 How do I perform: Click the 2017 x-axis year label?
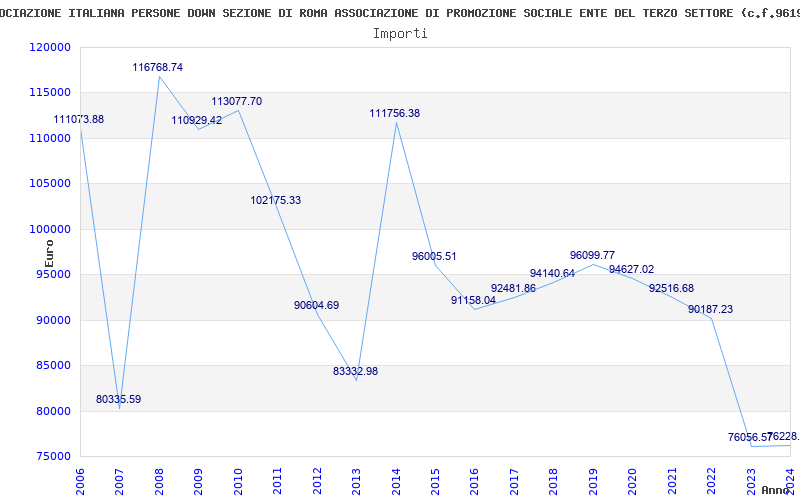click(x=514, y=480)
